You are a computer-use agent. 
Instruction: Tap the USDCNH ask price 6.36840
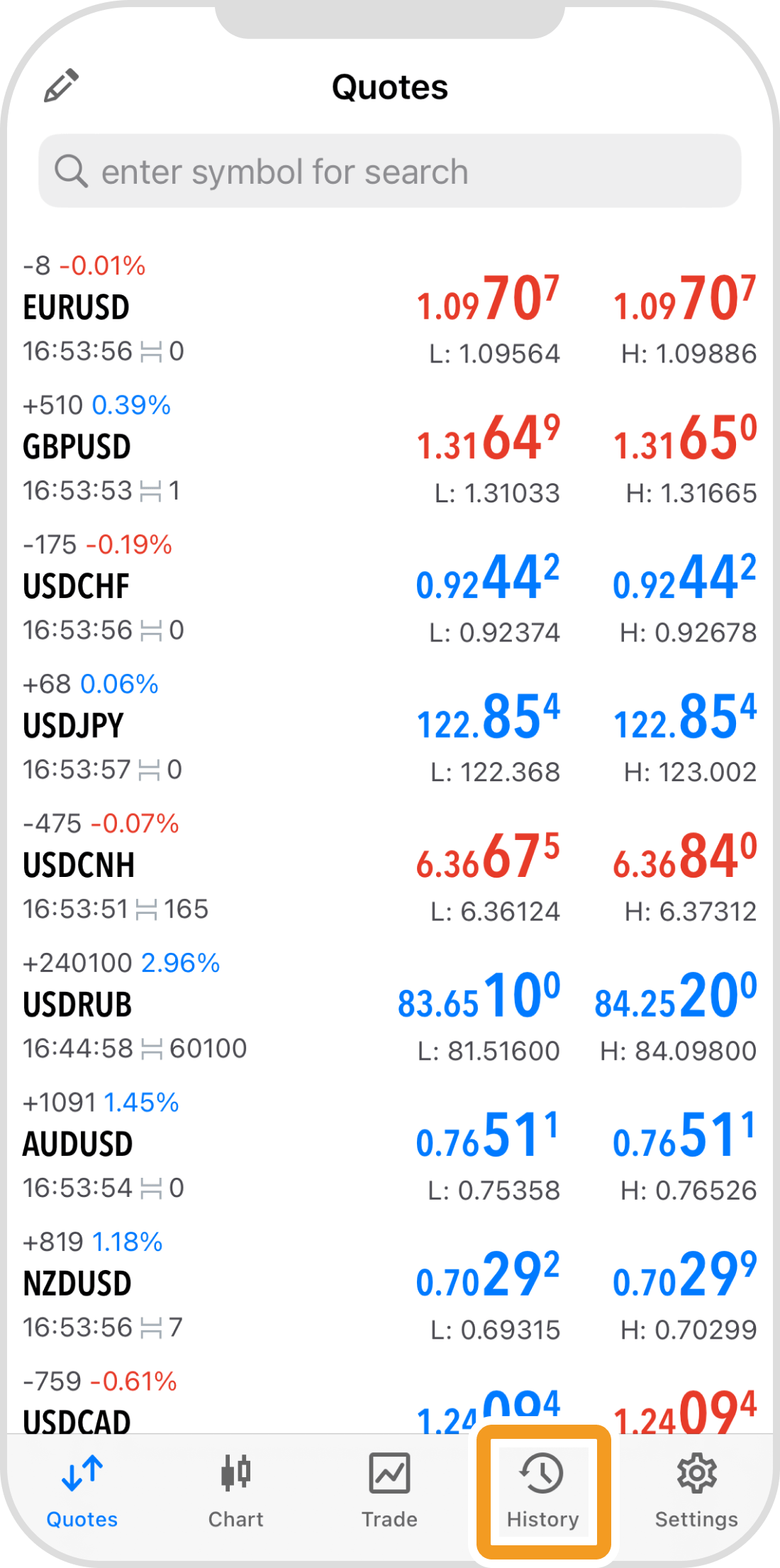(x=685, y=857)
